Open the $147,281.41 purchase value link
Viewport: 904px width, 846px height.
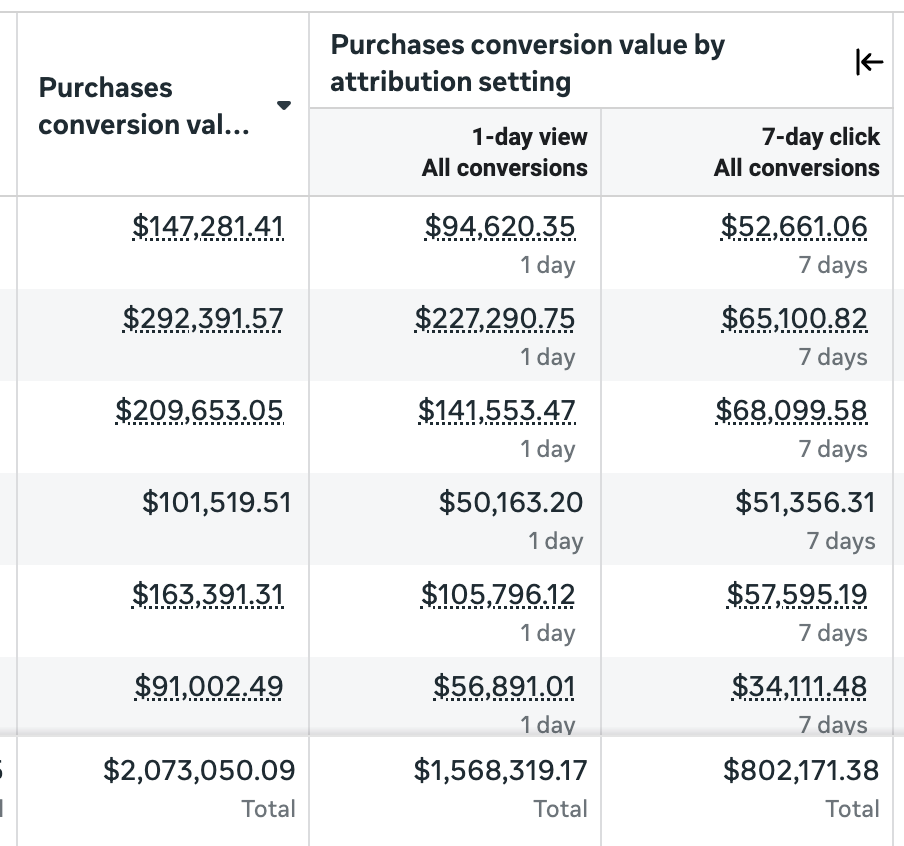(208, 228)
